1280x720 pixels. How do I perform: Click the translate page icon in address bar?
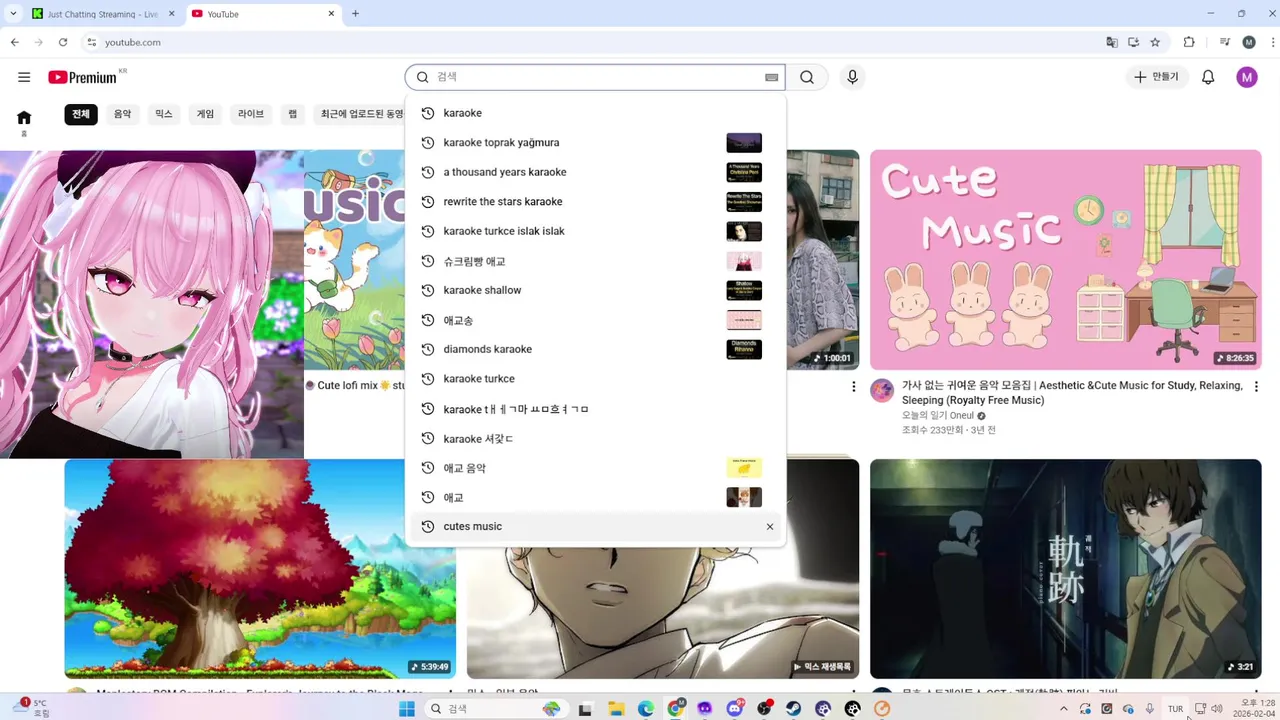point(1112,42)
